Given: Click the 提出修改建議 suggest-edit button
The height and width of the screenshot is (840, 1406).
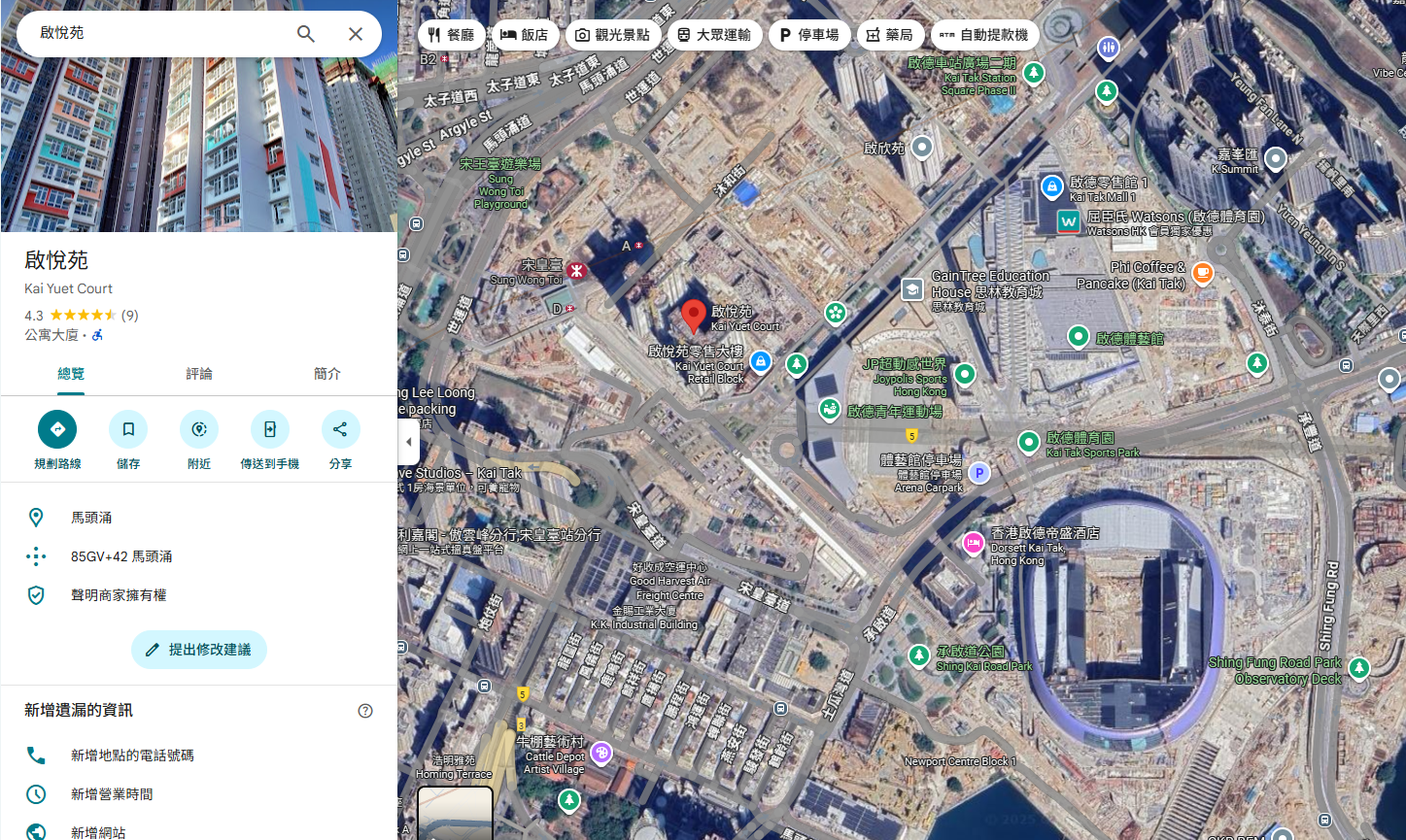Looking at the screenshot, I should [x=198, y=649].
